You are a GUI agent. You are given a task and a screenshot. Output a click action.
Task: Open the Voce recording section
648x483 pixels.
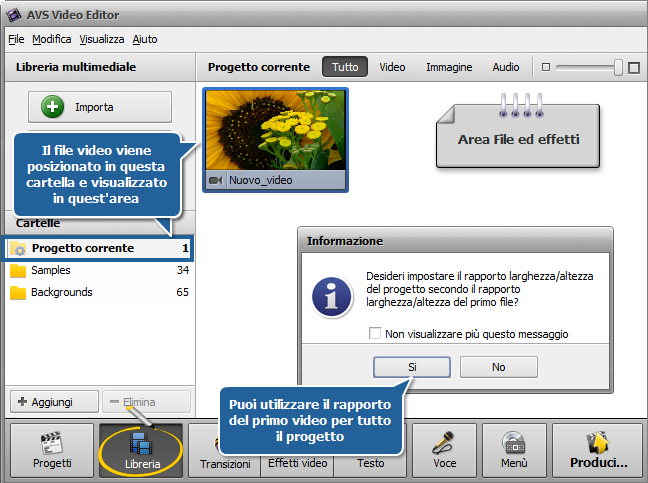point(444,450)
